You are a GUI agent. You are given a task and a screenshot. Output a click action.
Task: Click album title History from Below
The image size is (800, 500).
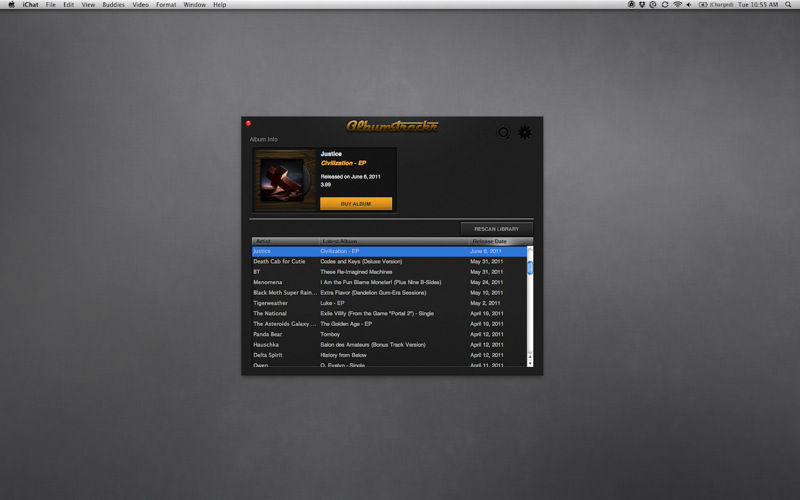[x=343, y=355]
